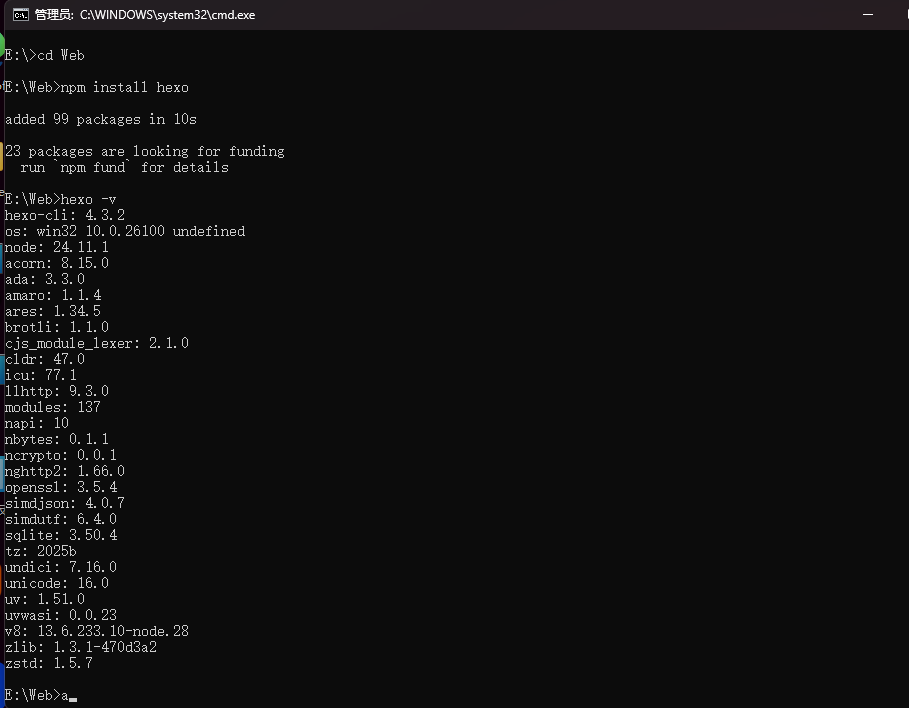Minimize the cmd.exe window
Screen dimensions: 909x708
[866, 15]
